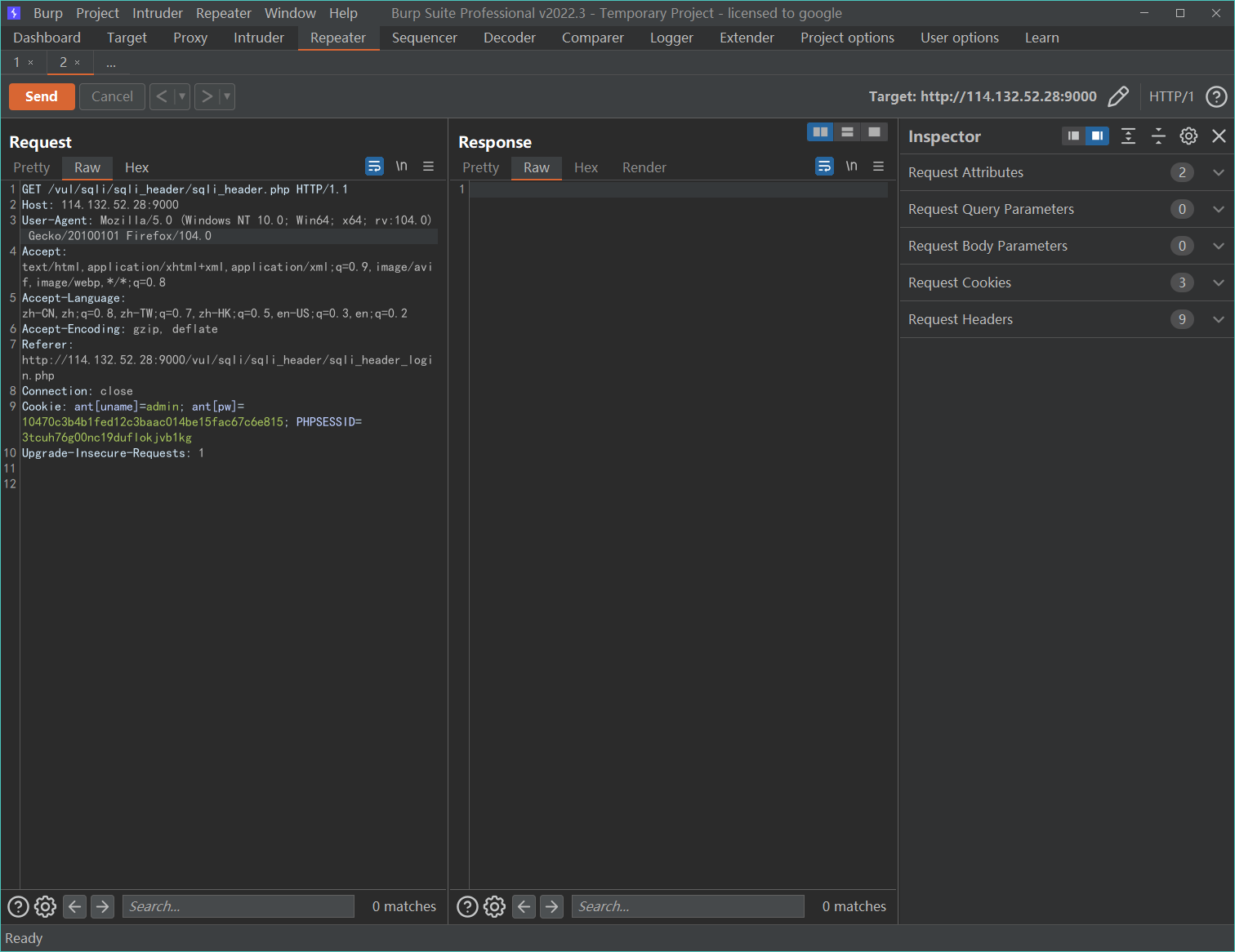Switch Request view to Pretty

click(x=32, y=167)
